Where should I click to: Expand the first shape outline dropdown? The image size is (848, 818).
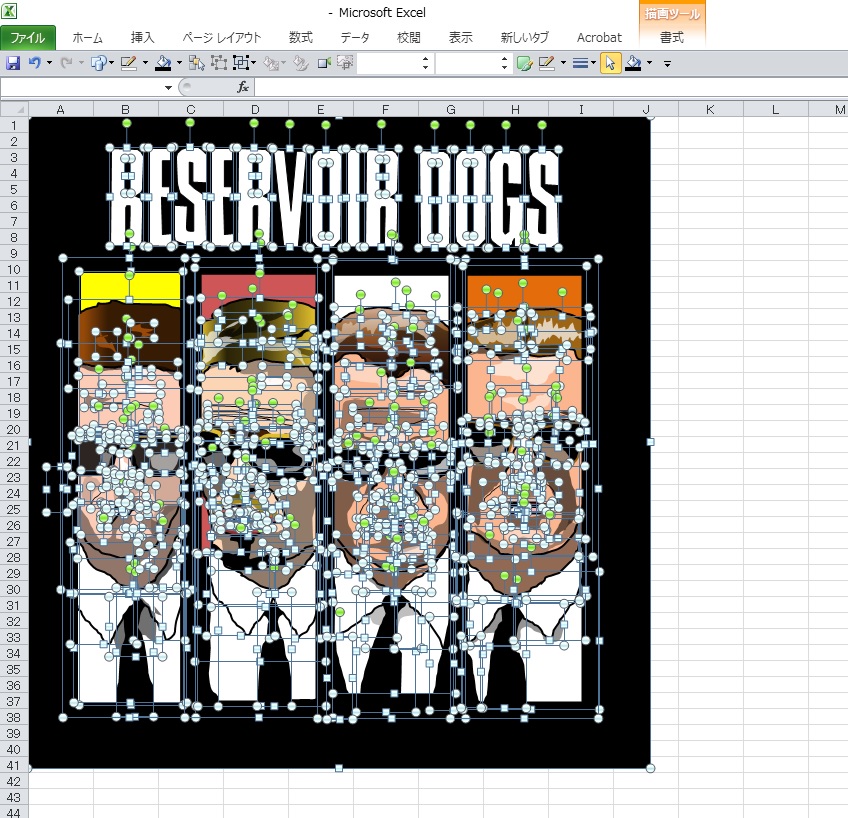[x=145, y=63]
